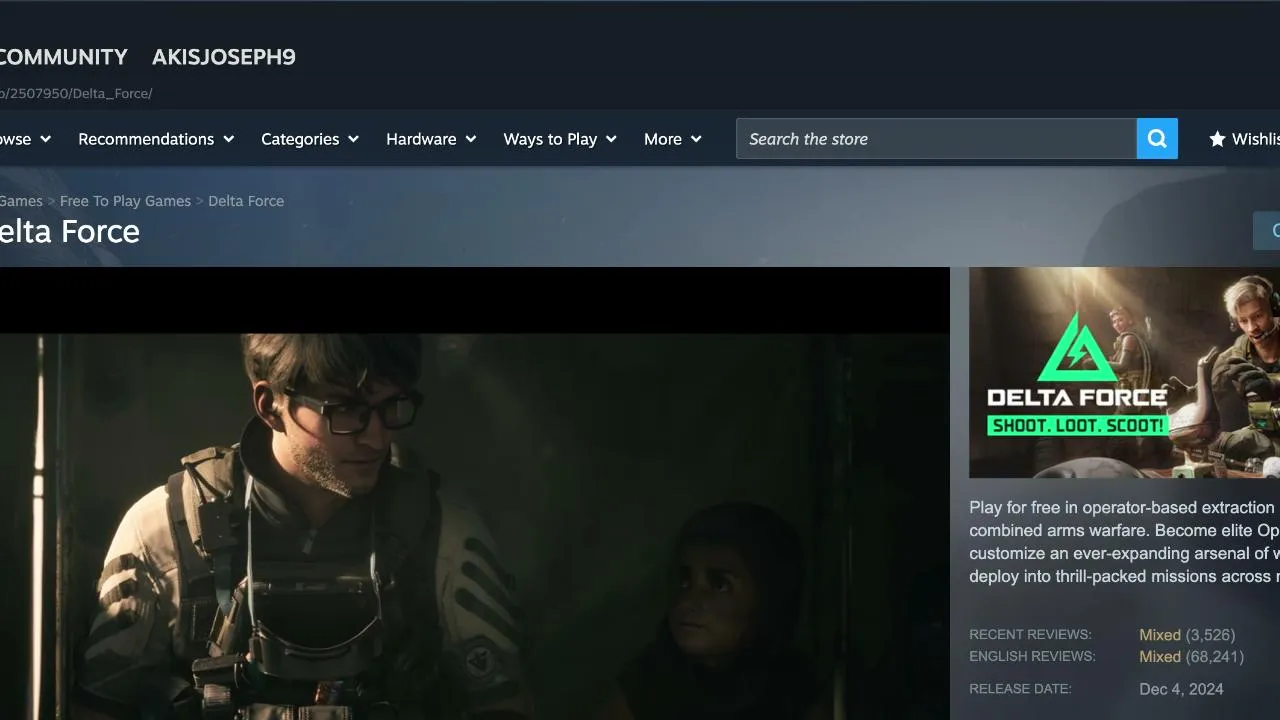This screenshot has height=720, width=1280.
Task: Click the store page URL text
Action: pyautogui.click(x=76, y=93)
